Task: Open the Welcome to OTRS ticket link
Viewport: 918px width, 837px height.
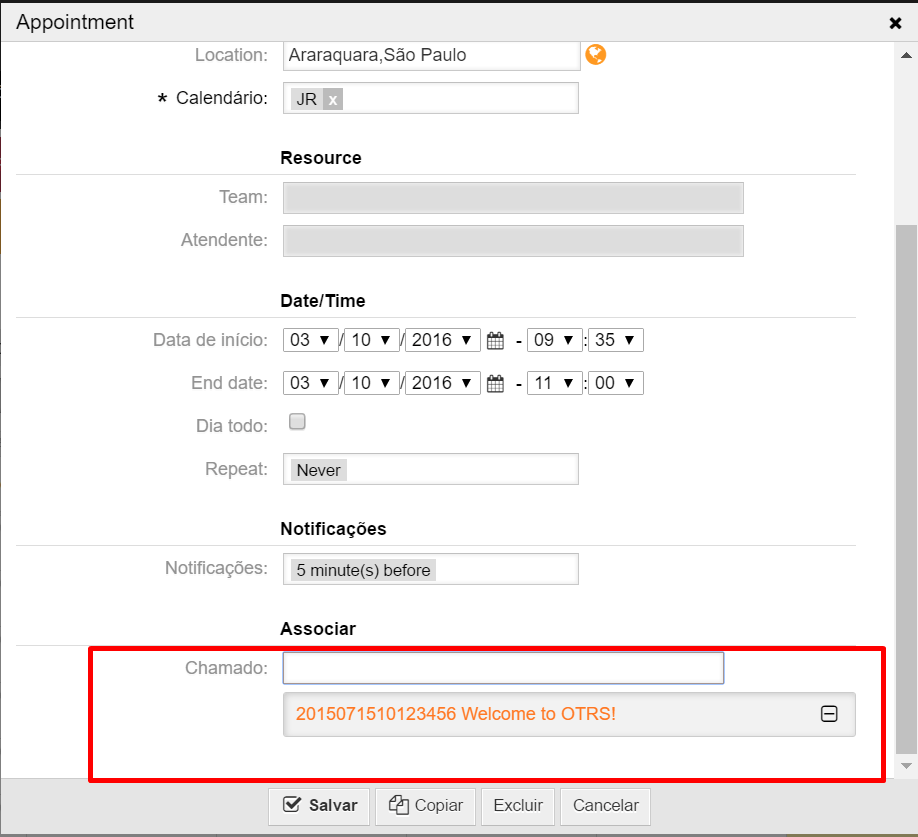Action: (x=456, y=714)
